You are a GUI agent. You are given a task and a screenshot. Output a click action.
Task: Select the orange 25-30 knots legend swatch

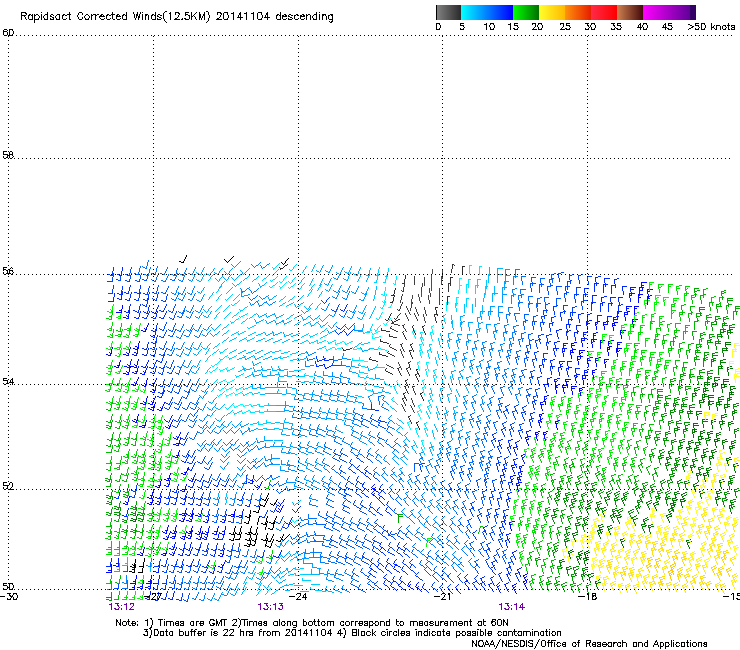[x=578, y=12]
